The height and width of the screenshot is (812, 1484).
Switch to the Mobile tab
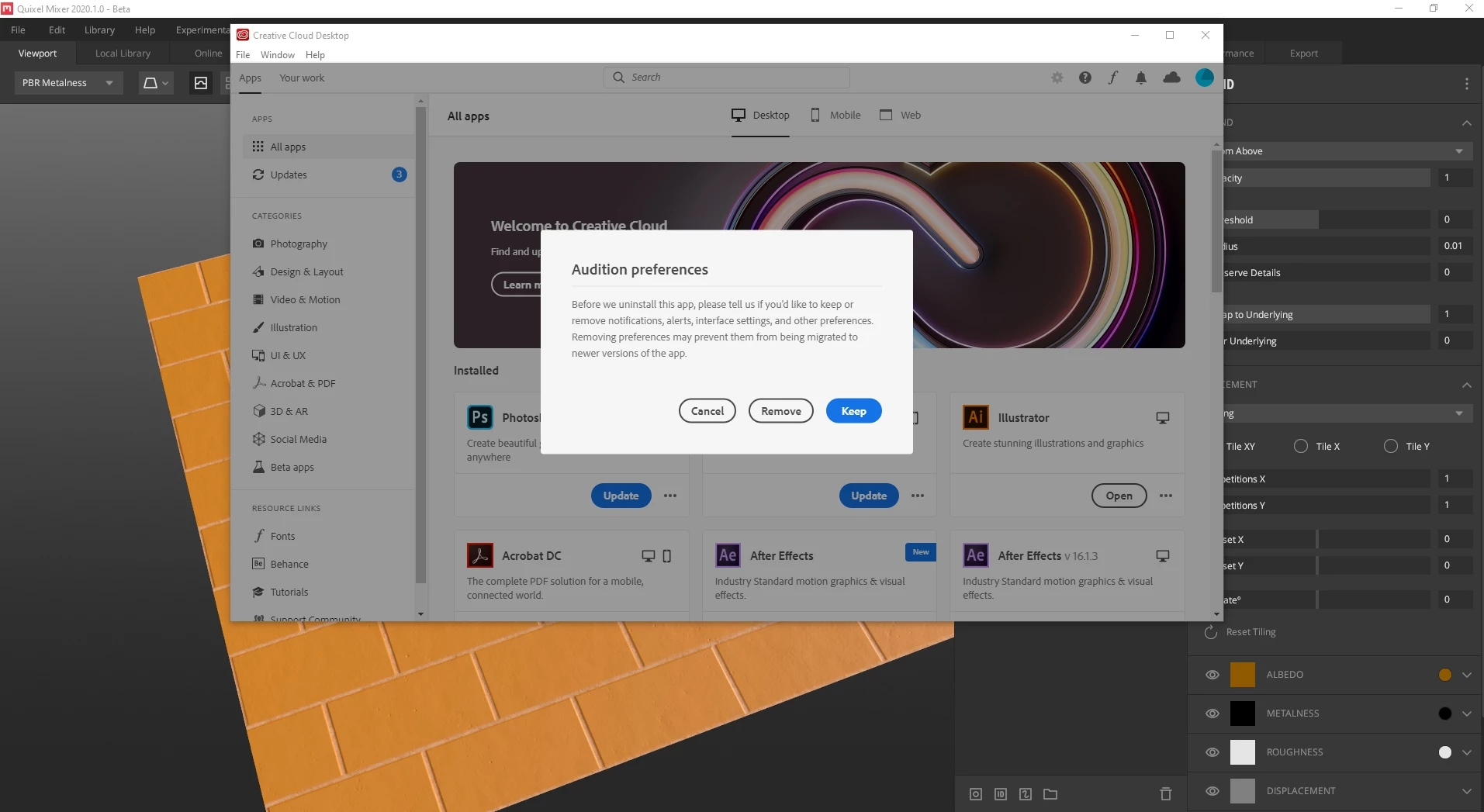[x=835, y=115]
